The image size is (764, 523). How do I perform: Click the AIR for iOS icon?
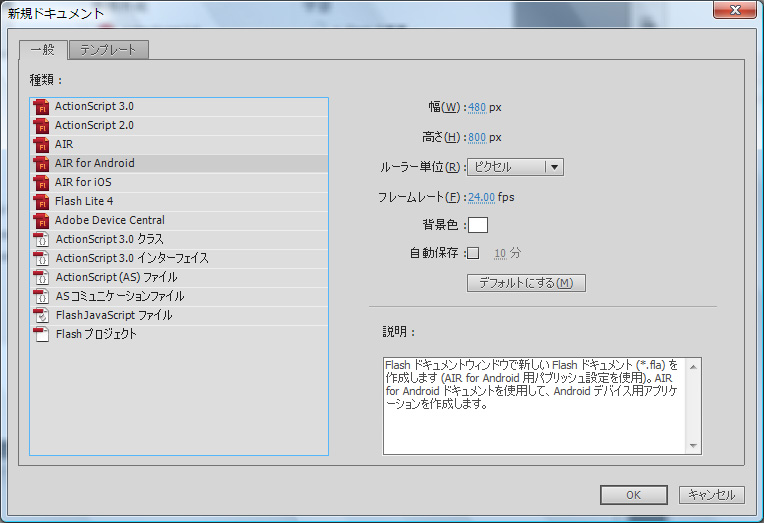point(41,183)
